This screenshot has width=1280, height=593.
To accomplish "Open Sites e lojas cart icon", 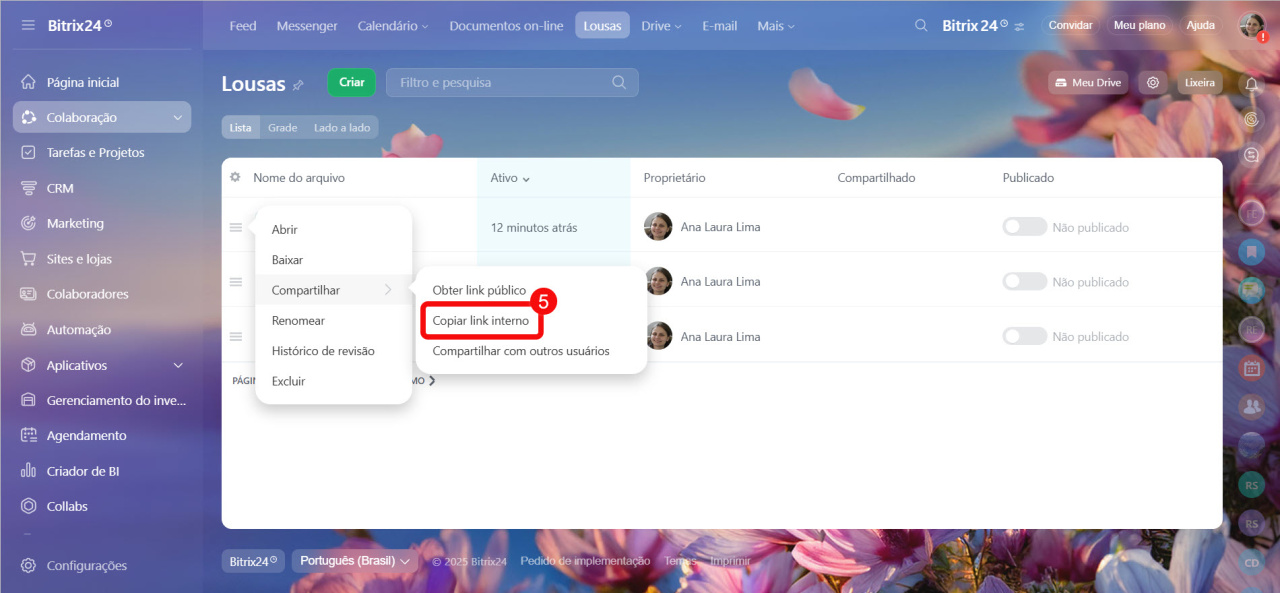I will pos(28,259).
